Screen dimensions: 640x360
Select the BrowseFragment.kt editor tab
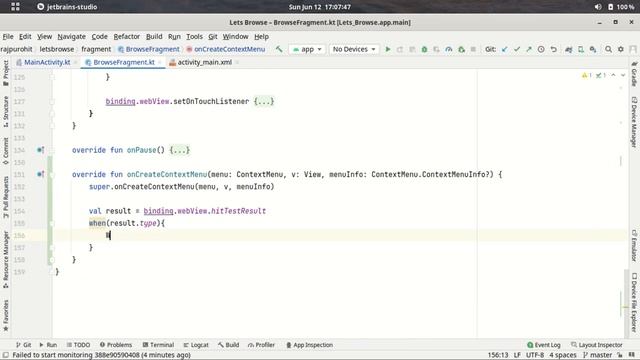click(x=123, y=62)
